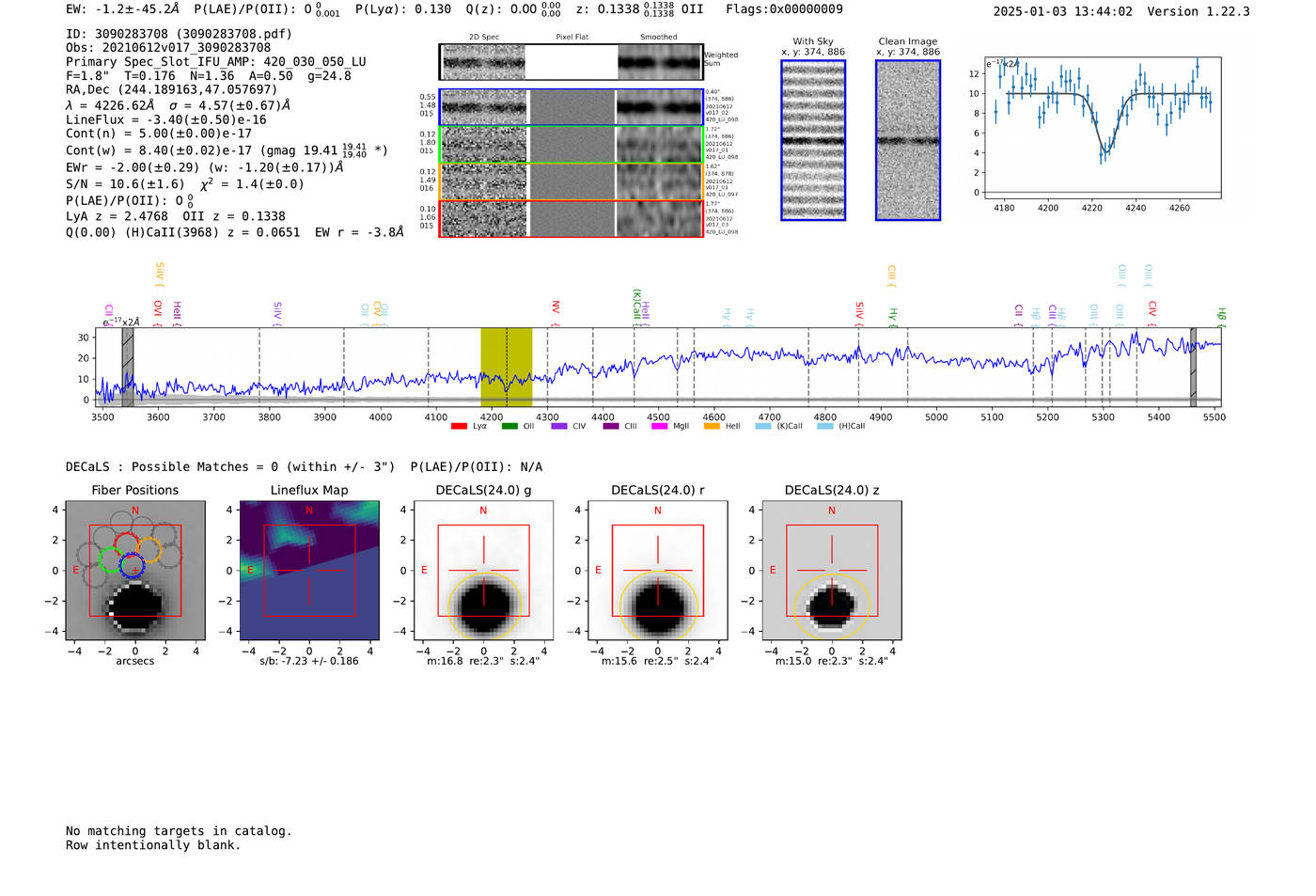Open the With Sky cutout image
Image resolution: width=1316 pixels, height=896 pixels.
[x=813, y=140]
